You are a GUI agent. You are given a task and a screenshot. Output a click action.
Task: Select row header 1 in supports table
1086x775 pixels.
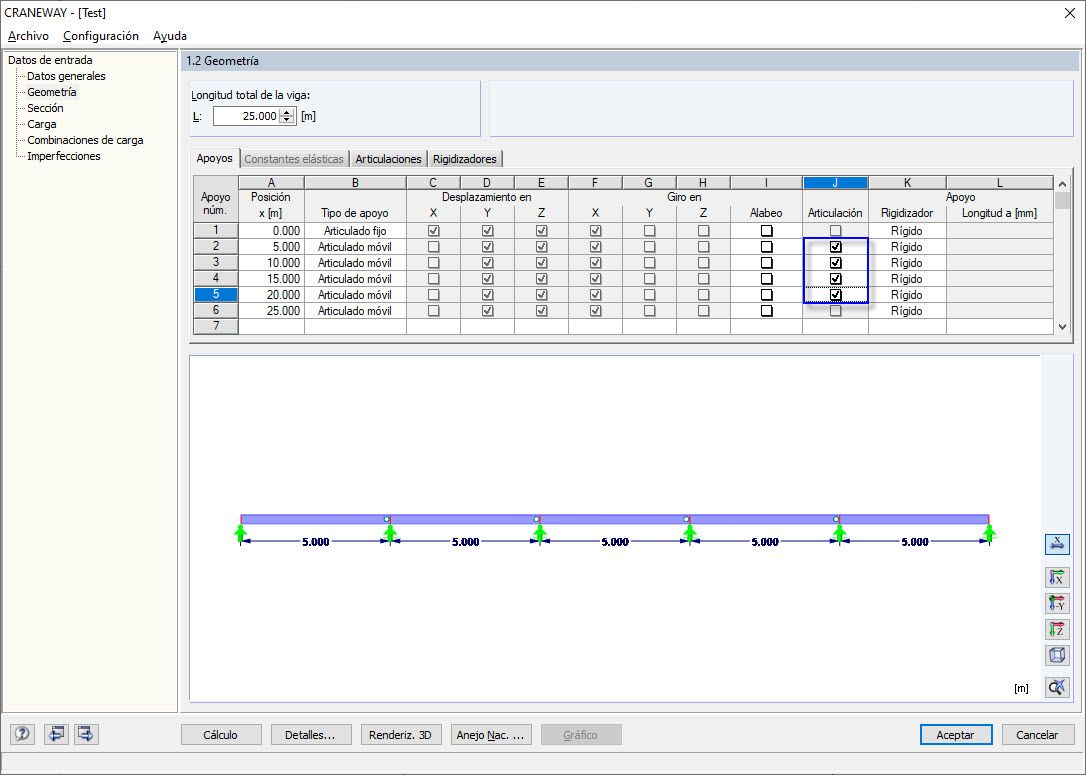point(216,231)
